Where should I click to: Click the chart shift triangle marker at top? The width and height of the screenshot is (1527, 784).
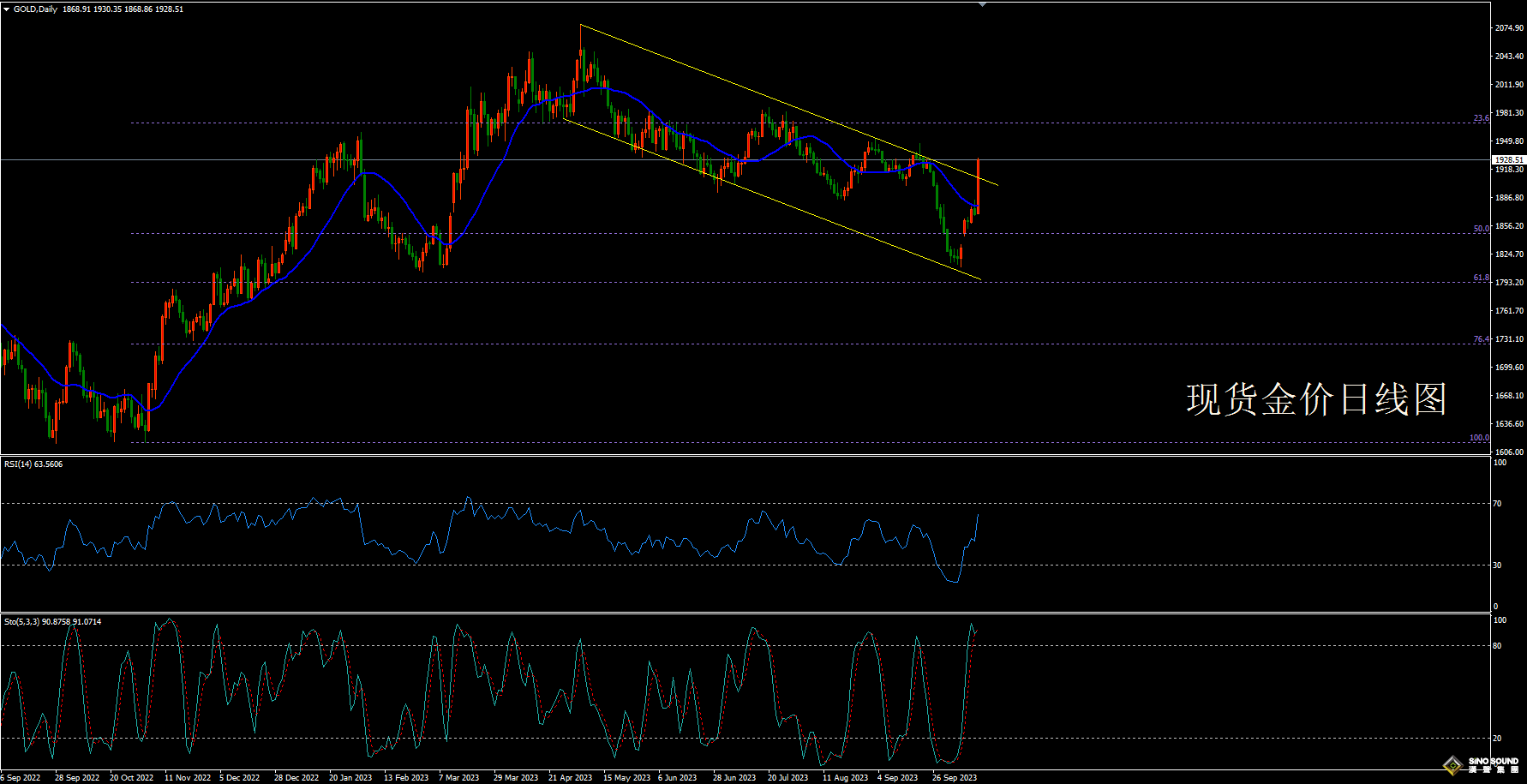point(982,4)
